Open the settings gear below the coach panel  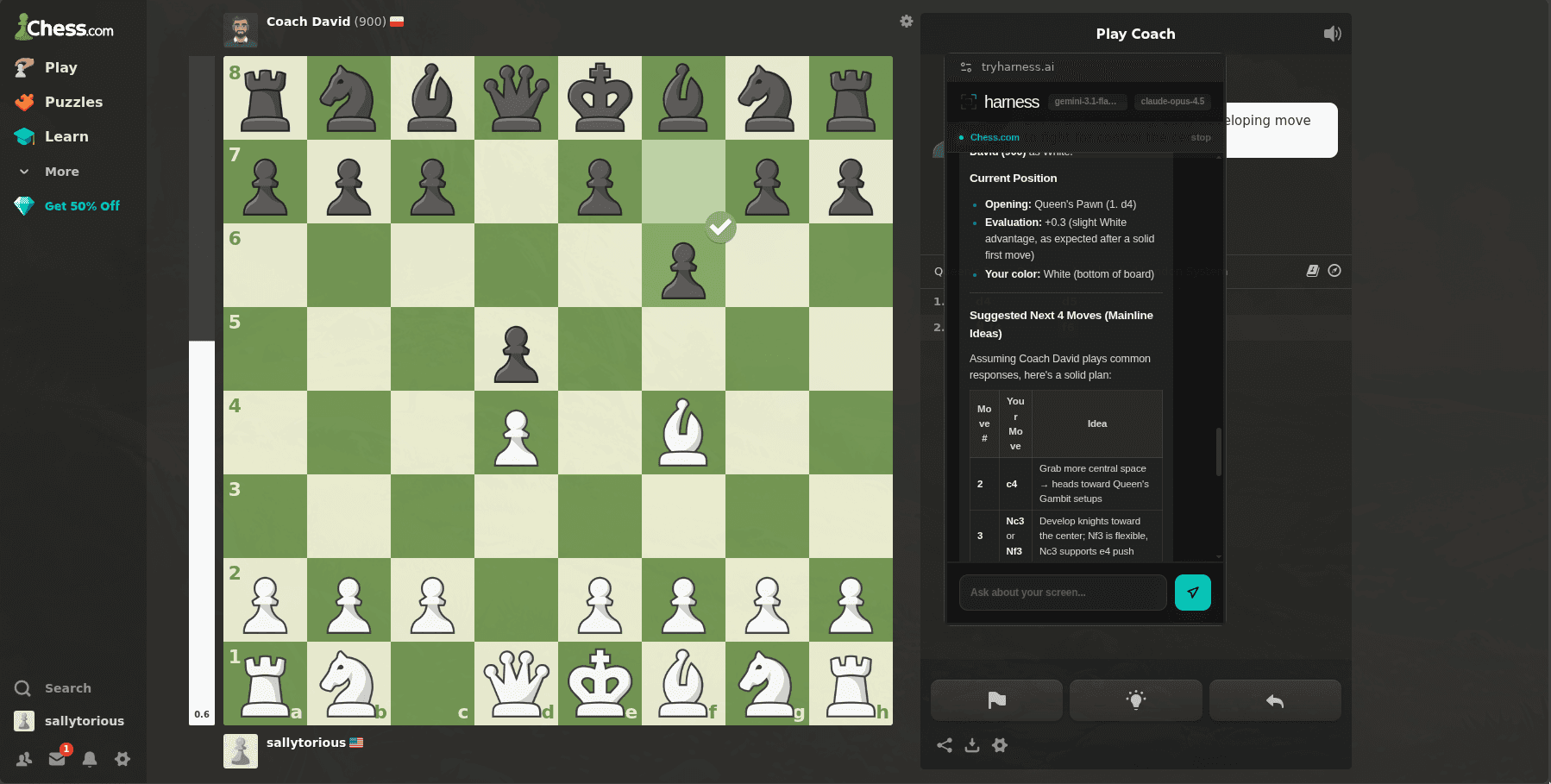point(1000,745)
